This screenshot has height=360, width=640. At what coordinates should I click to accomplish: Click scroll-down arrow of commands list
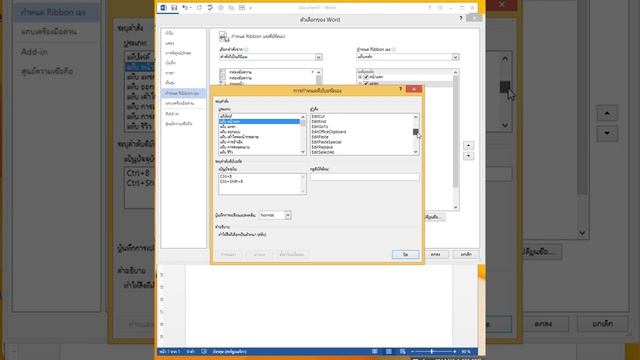[x=416, y=152]
